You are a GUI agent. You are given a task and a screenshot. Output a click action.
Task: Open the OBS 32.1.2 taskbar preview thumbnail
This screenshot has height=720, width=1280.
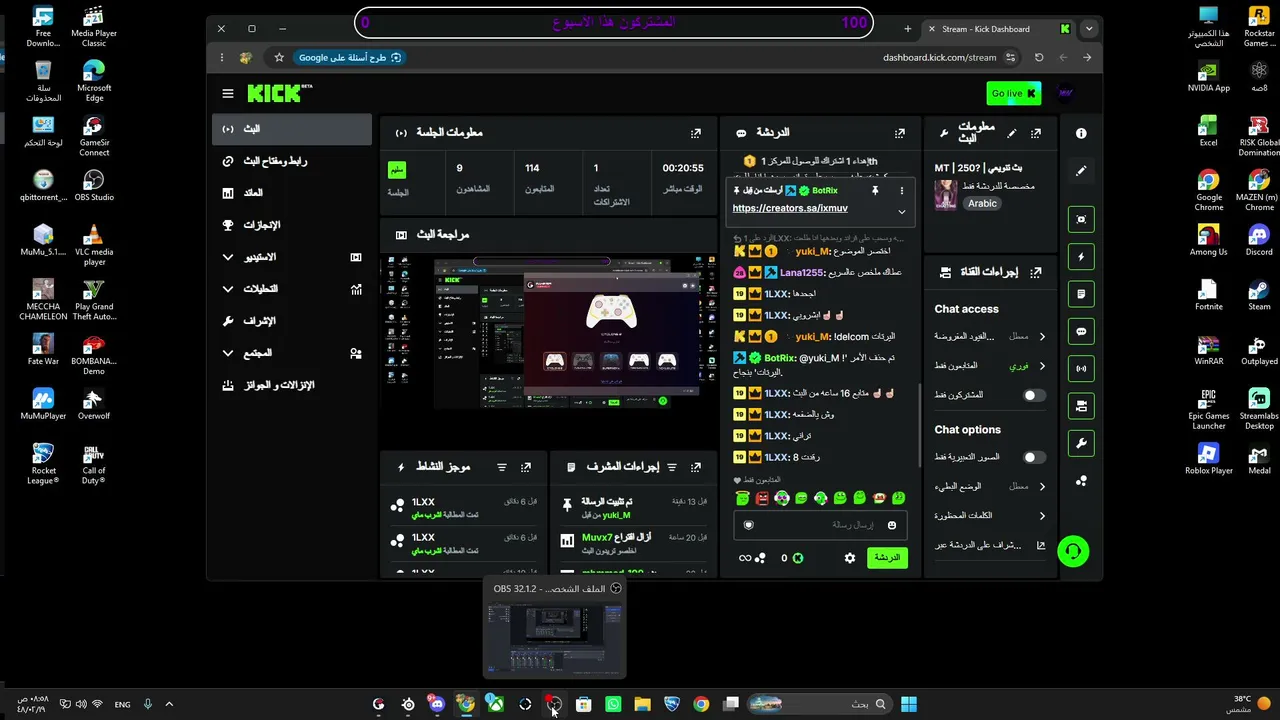[x=554, y=638]
